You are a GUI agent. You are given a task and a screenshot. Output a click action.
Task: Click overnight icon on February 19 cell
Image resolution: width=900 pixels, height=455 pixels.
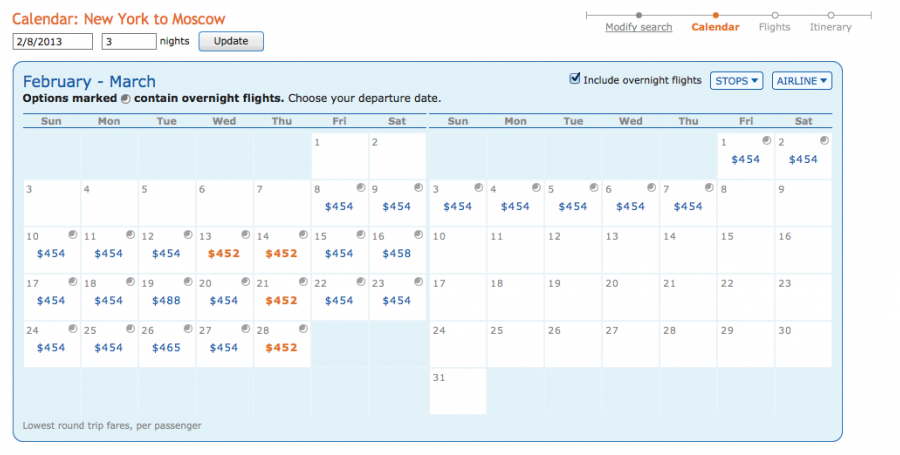pyautogui.click(x=188, y=281)
